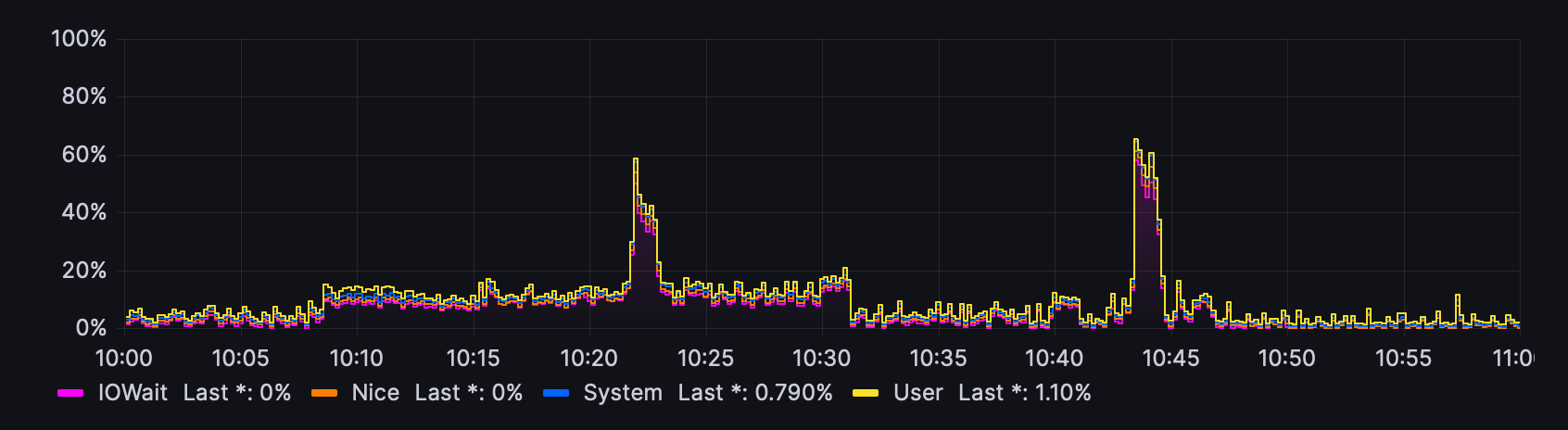
Task: Click the 10:40 time axis label
Action: [x=1054, y=358]
